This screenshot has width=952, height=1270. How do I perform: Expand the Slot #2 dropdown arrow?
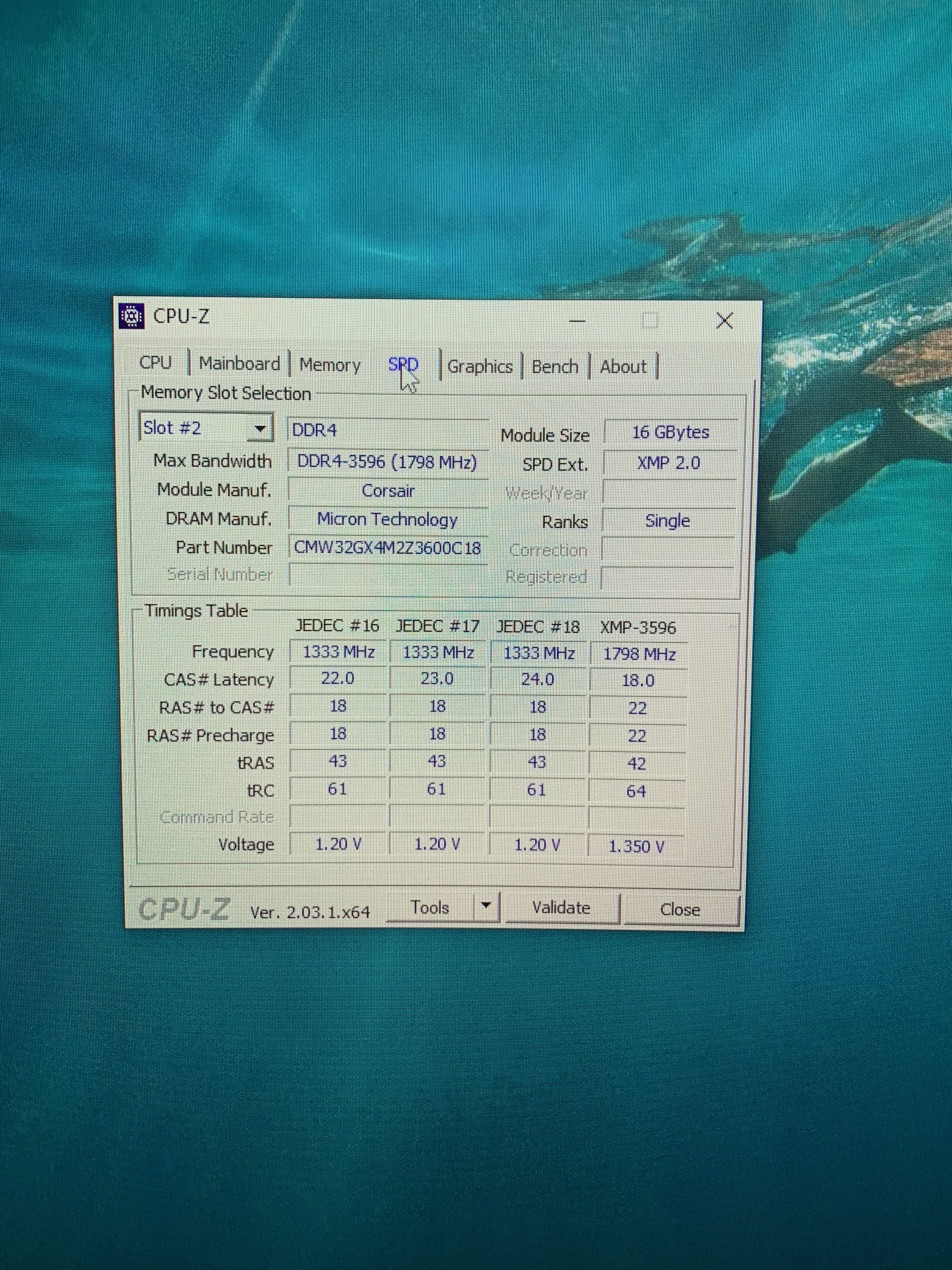(261, 428)
